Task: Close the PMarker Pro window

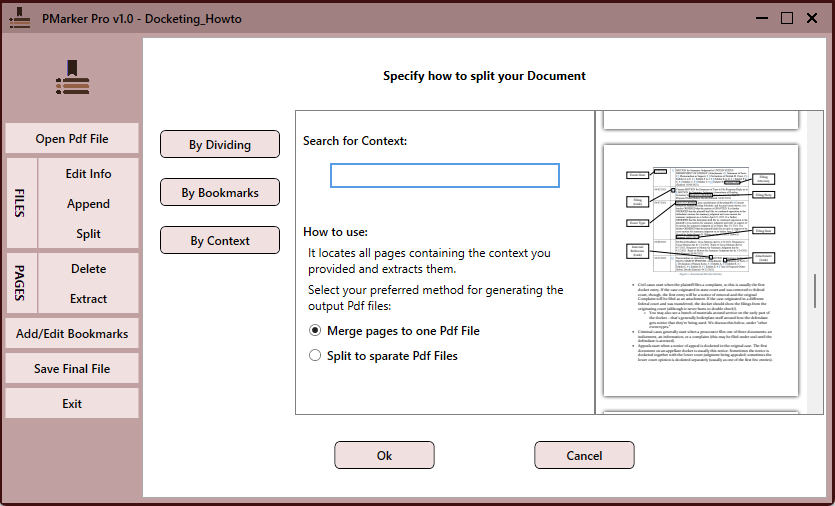Action: (812, 18)
